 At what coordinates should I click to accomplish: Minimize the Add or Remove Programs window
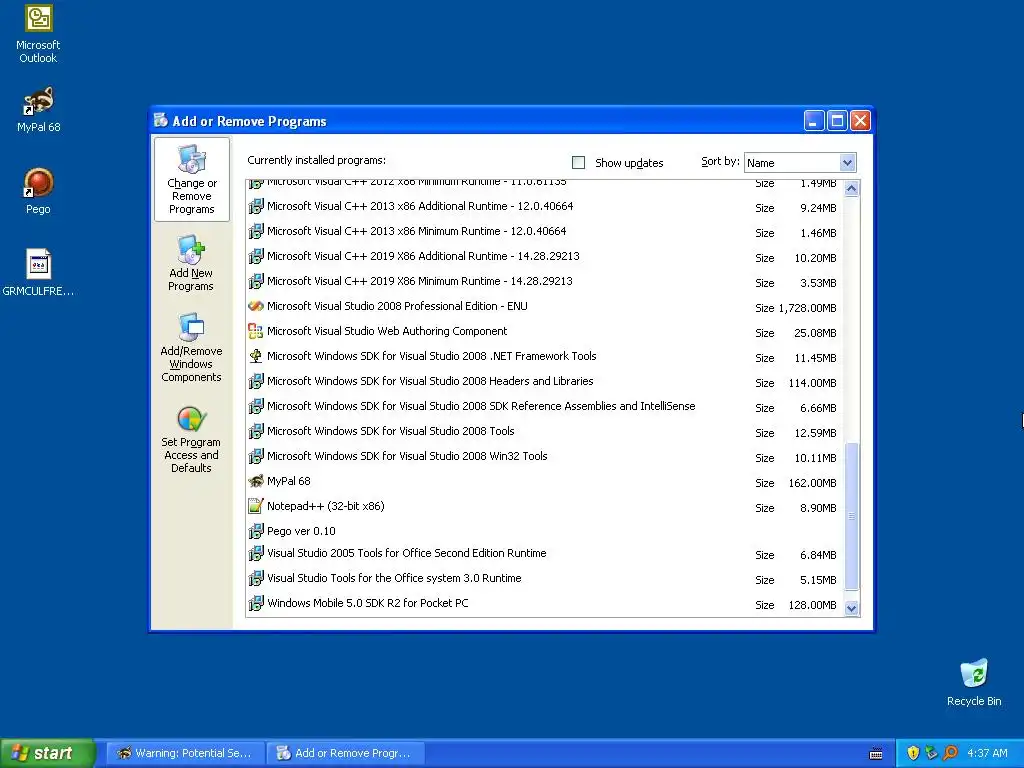pos(814,121)
